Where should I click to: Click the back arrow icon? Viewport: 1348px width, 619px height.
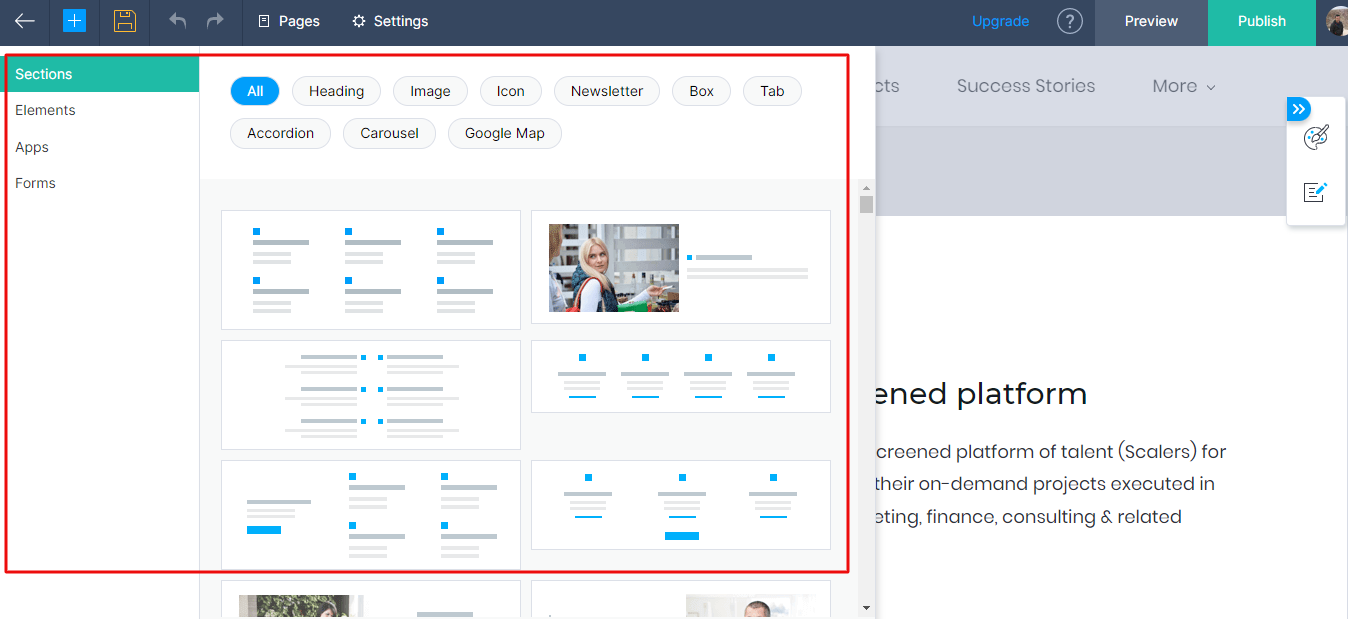tap(25, 21)
